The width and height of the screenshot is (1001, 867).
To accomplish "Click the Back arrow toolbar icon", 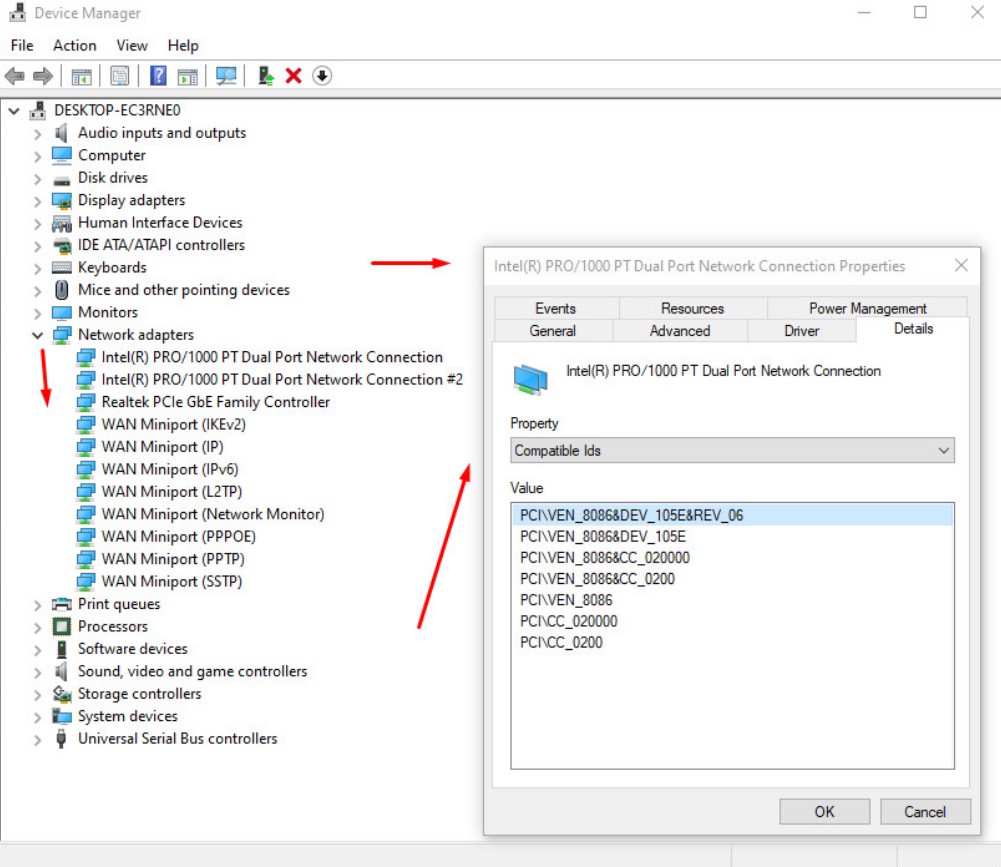I will click(x=15, y=77).
